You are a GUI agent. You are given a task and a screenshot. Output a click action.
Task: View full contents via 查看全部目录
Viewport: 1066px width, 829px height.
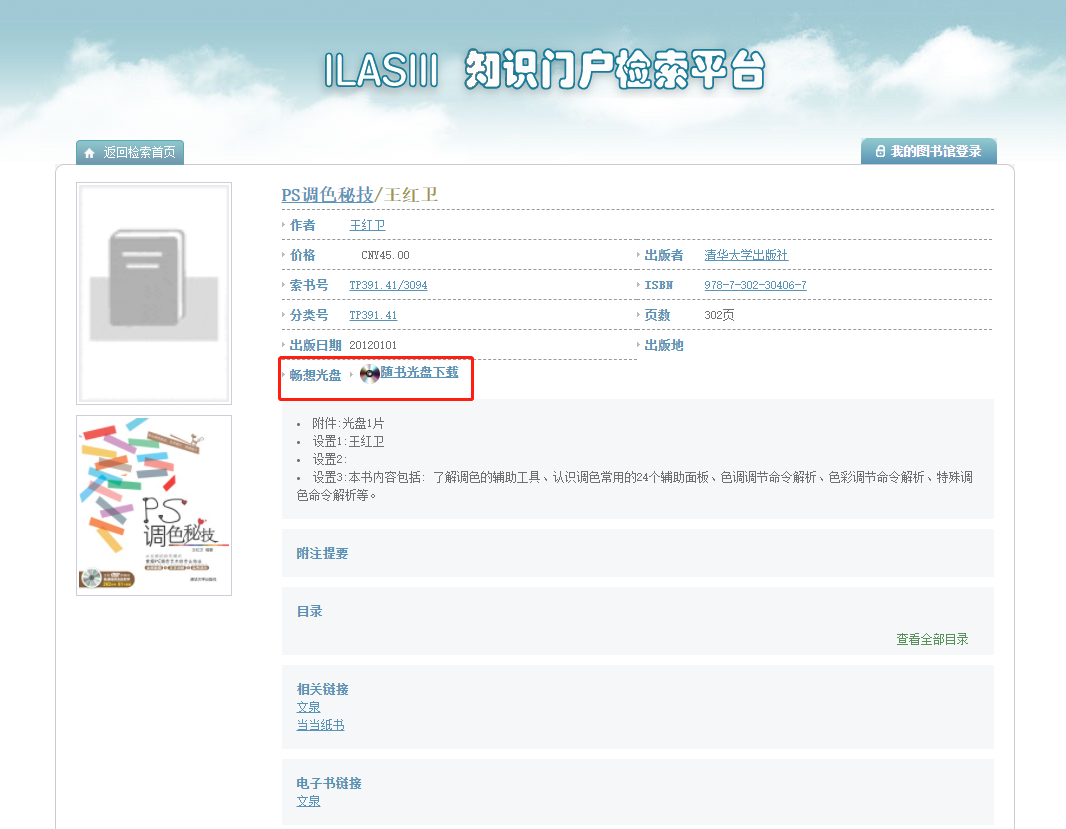[x=932, y=640]
